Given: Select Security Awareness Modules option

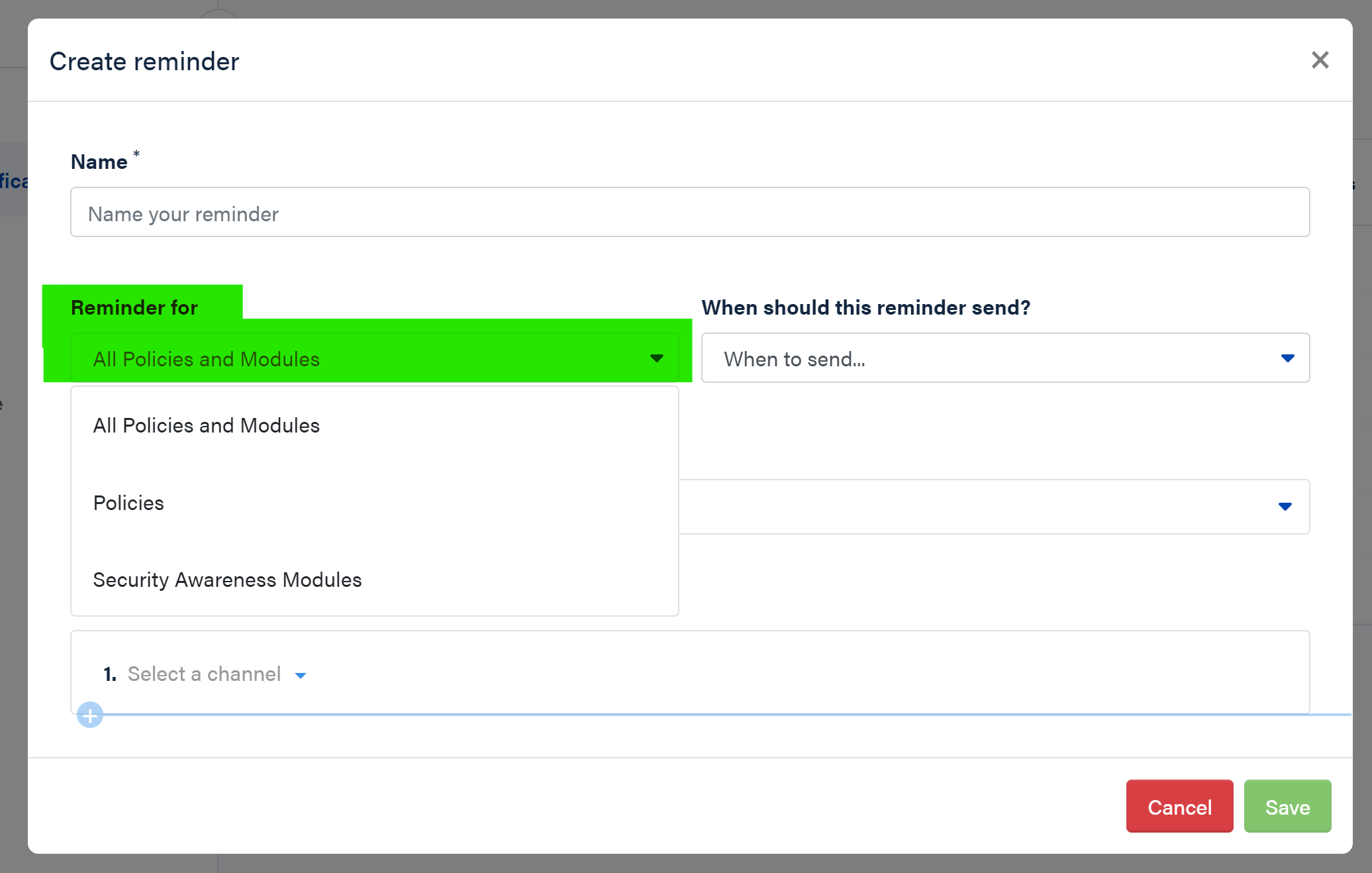Looking at the screenshot, I should point(227,580).
